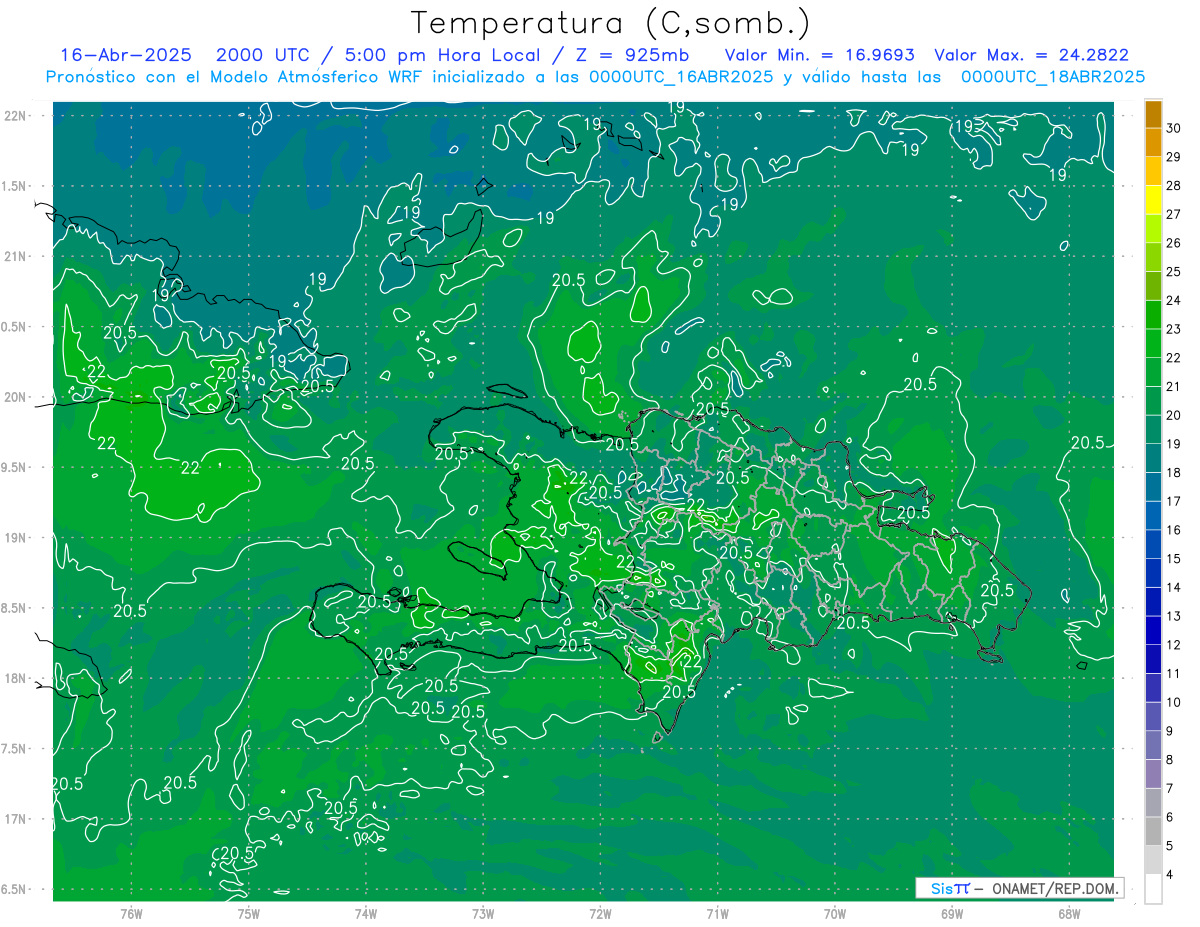
Task: Pick the yellow swatch between 27 and 28
Action: [x=1153, y=201]
